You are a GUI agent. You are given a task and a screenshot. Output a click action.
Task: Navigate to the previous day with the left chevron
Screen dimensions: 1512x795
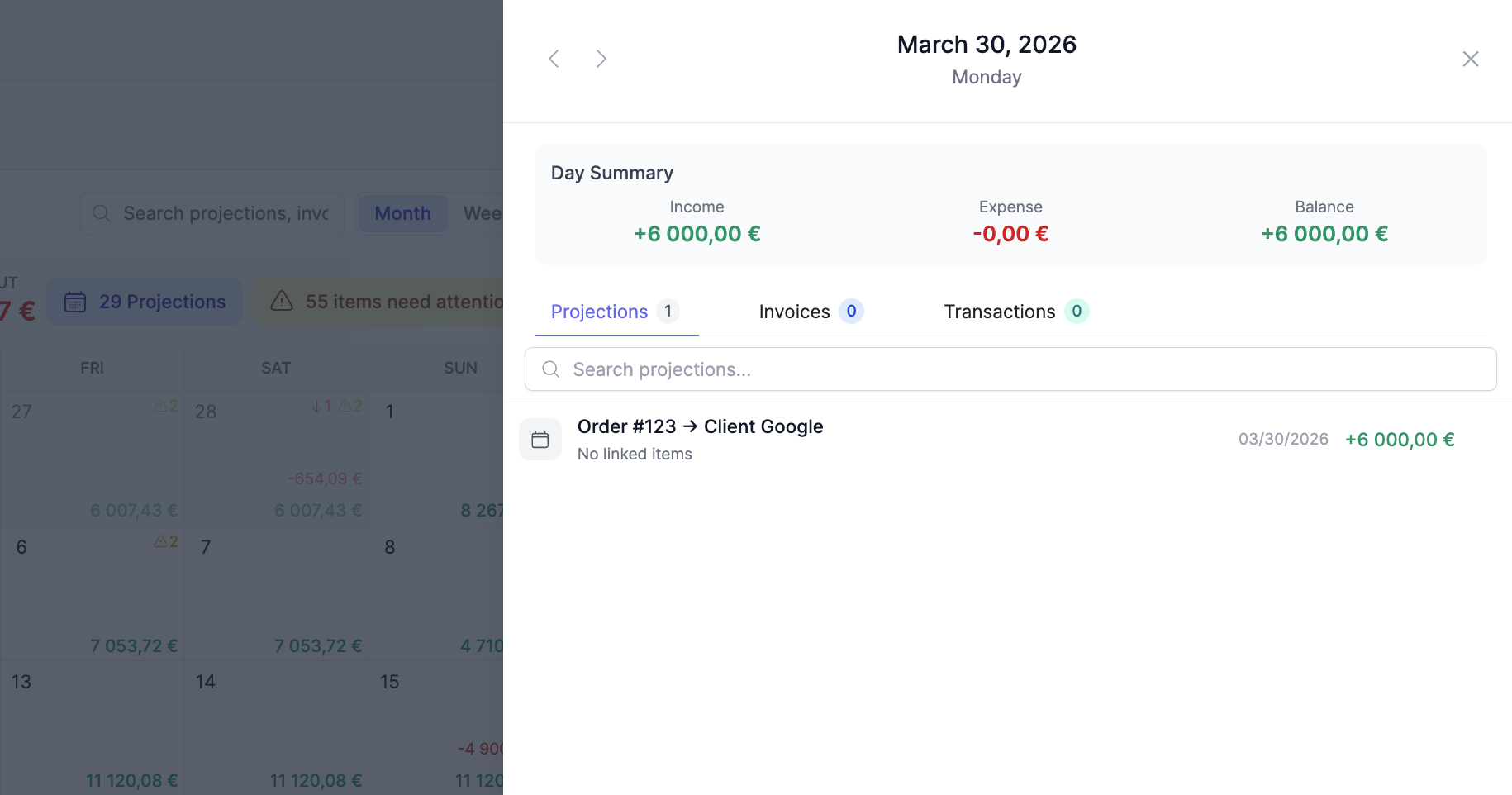tap(554, 59)
